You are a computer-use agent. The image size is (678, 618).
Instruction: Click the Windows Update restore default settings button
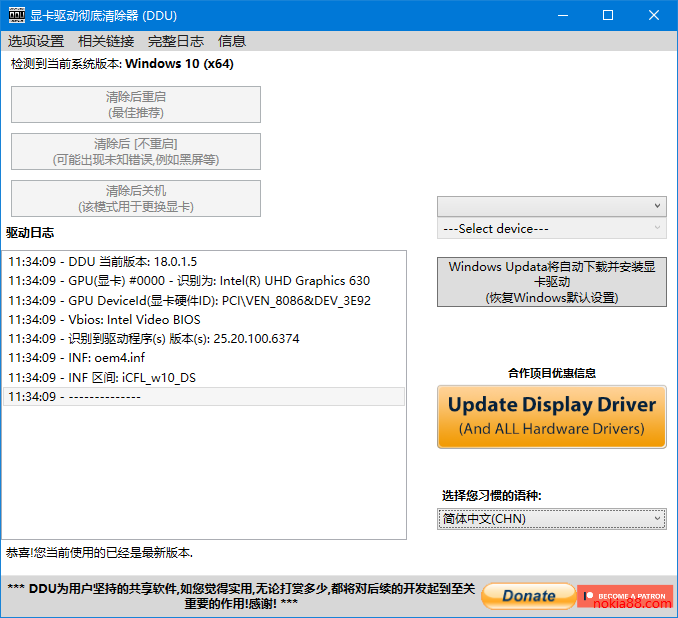552,282
